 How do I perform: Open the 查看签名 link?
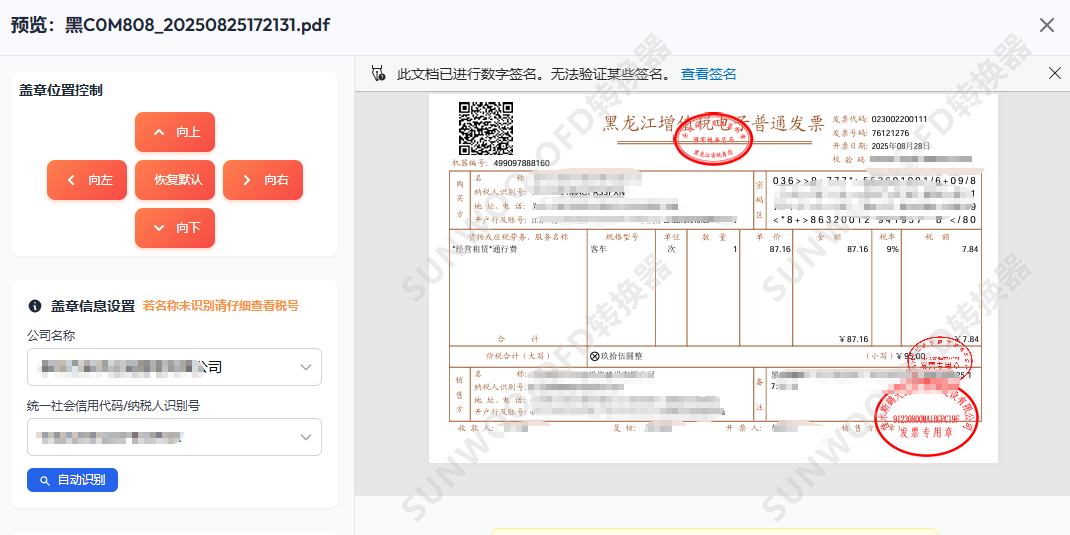tap(708, 74)
